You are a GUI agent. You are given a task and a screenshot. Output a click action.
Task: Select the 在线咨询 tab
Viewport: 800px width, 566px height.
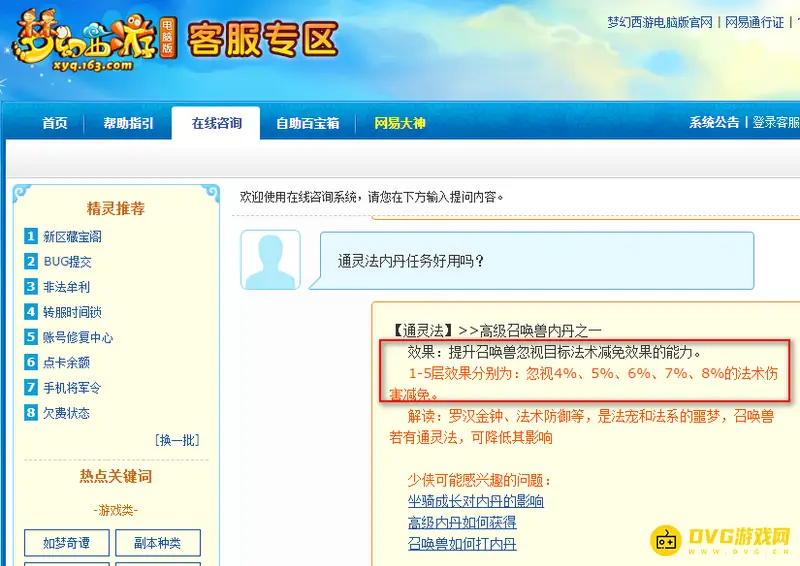click(x=216, y=123)
